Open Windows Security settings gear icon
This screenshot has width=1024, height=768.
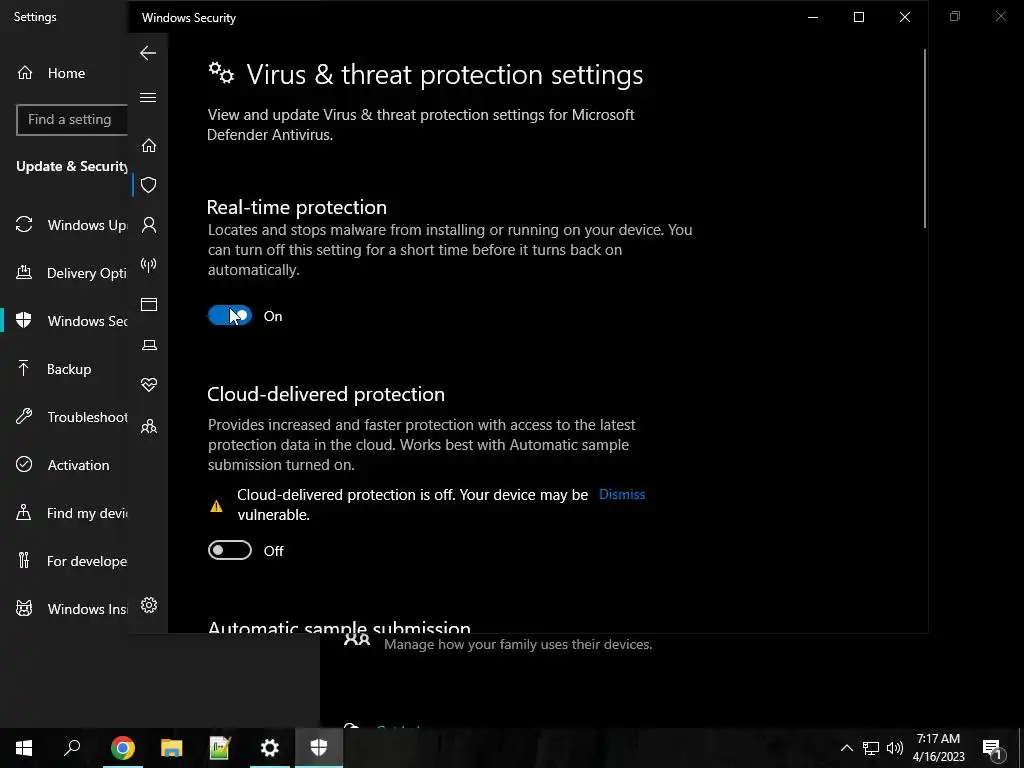click(x=149, y=605)
